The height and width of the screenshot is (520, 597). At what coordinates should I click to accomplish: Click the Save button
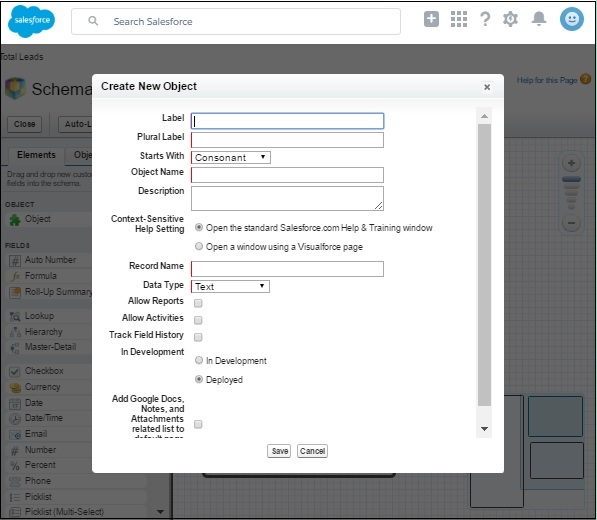(x=279, y=451)
